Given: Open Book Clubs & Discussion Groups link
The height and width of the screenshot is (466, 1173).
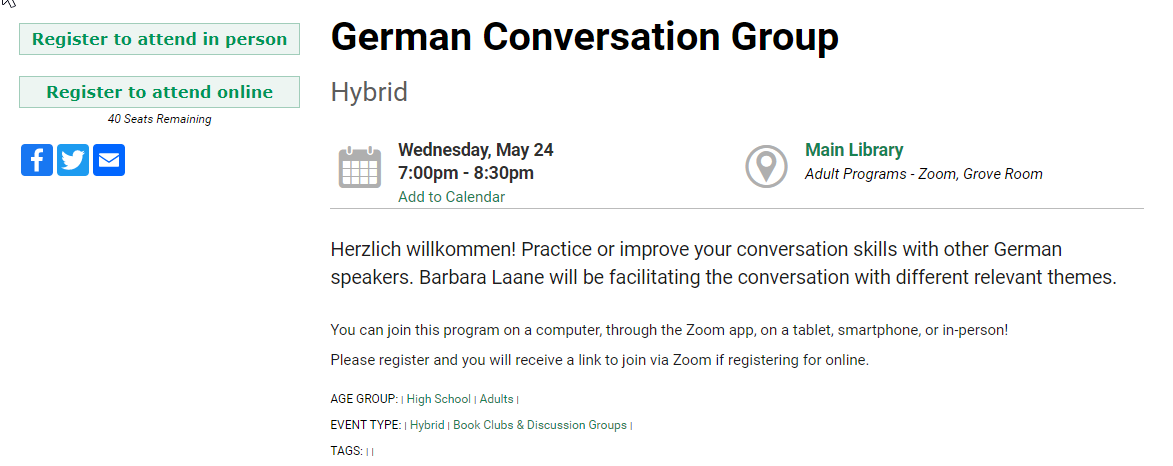Looking at the screenshot, I should click(x=539, y=425).
